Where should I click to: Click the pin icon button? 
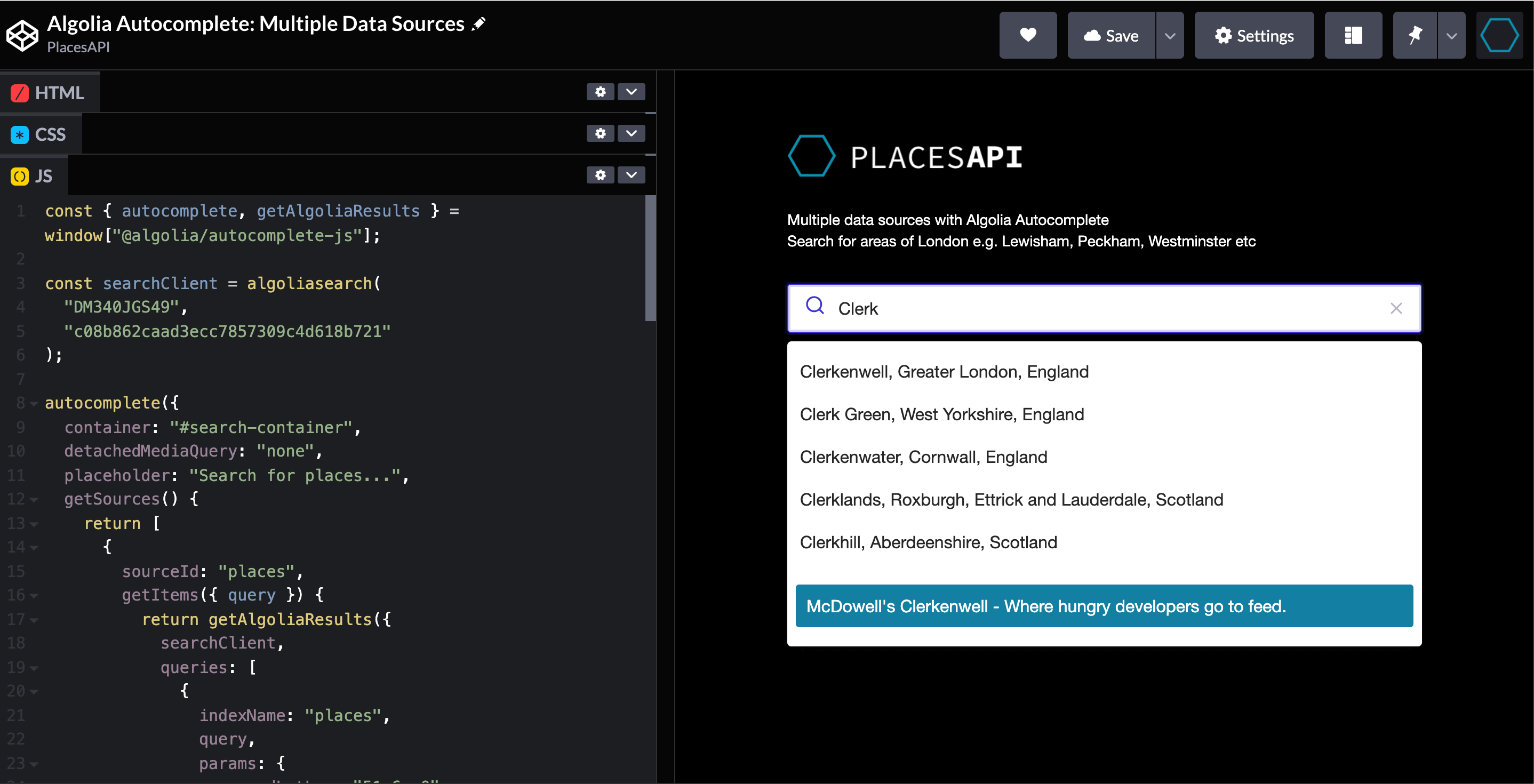(x=1415, y=35)
